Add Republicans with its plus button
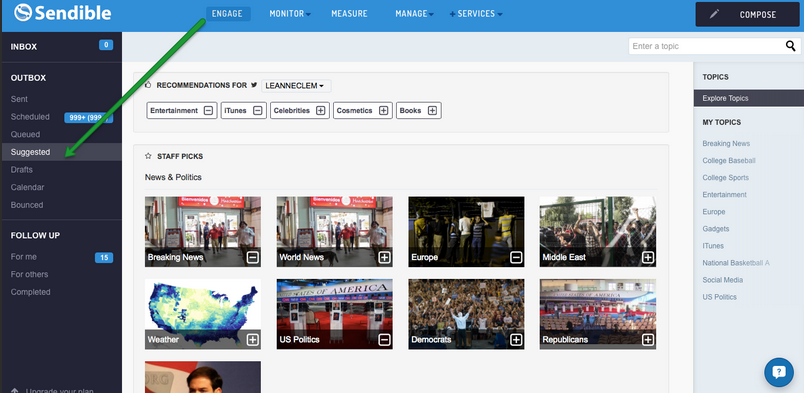804x393 pixels. click(x=648, y=340)
